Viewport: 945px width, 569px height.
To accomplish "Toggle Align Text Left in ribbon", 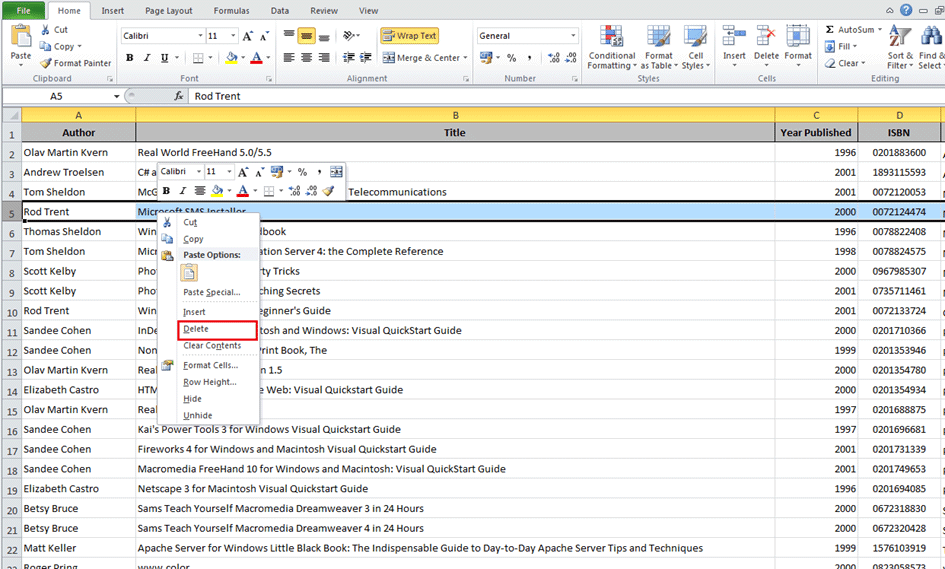I will coord(289,58).
